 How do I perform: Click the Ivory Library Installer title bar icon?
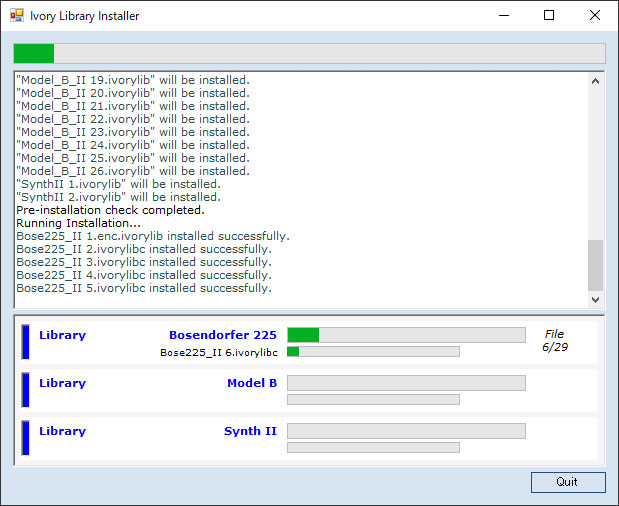tap(17, 16)
